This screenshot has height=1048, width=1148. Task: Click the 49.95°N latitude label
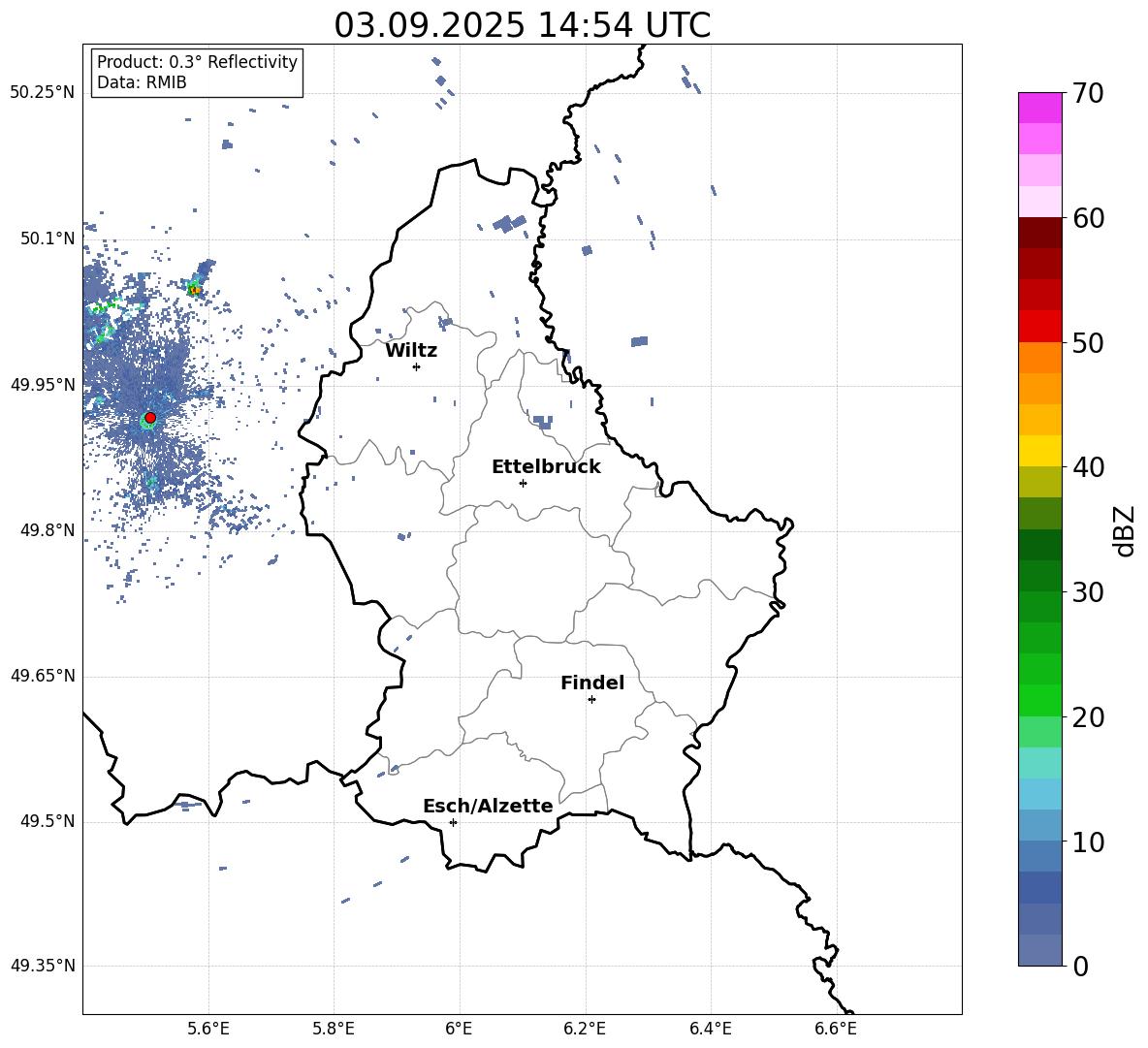42,384
